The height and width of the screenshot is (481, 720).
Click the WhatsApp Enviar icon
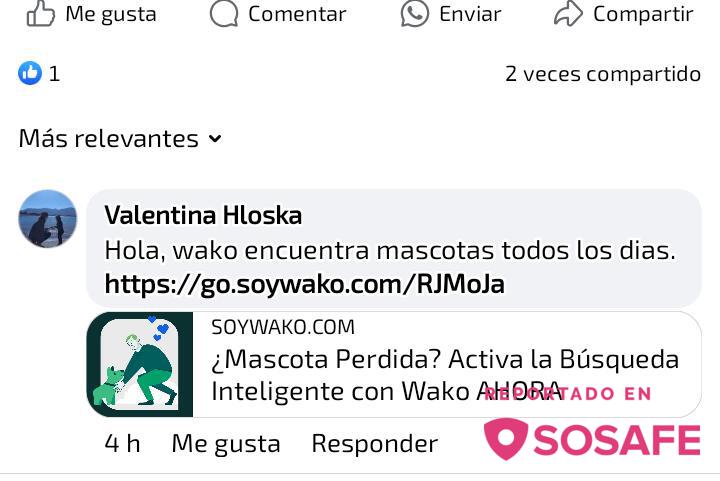coord(415,14)
